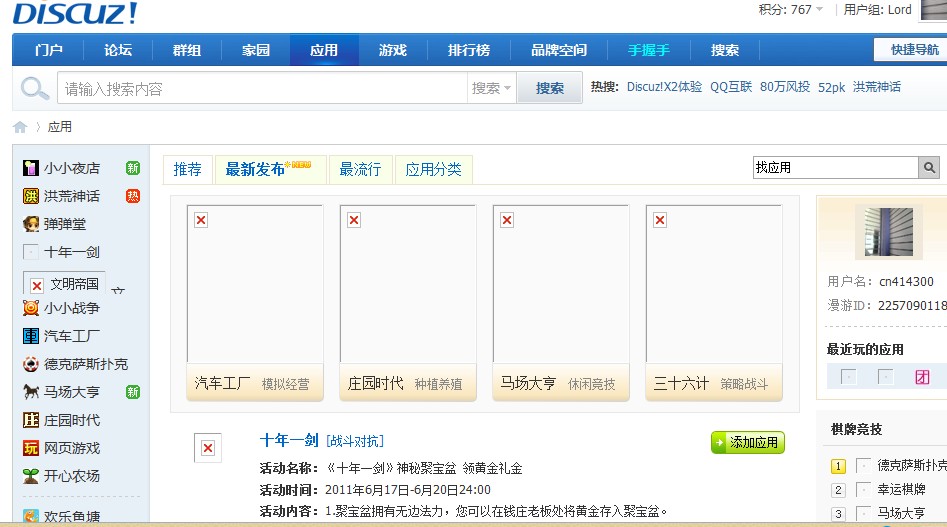The height and width of the screenshot is (527, 947).
Task: Click the 新 badge next to 小小夜店
Action: click(x=133, y=168)
